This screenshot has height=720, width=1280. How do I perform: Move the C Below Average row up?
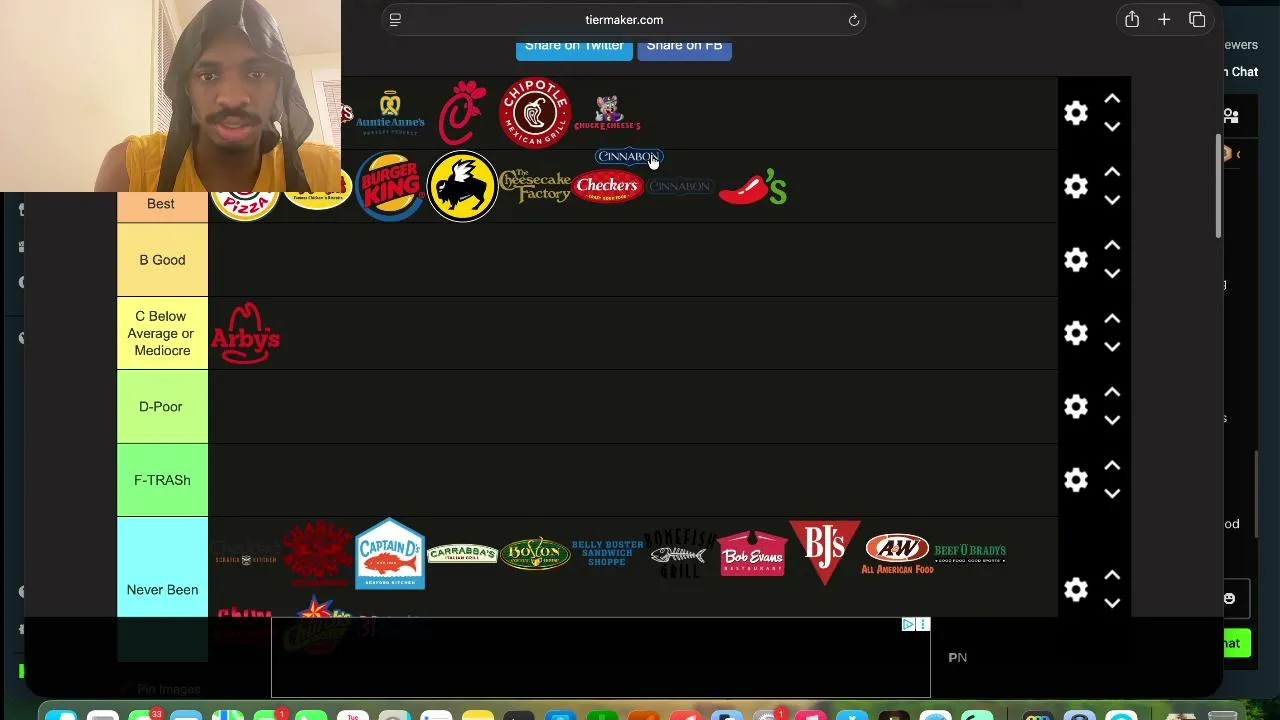pyautogui.click(x=1112, y=319)
